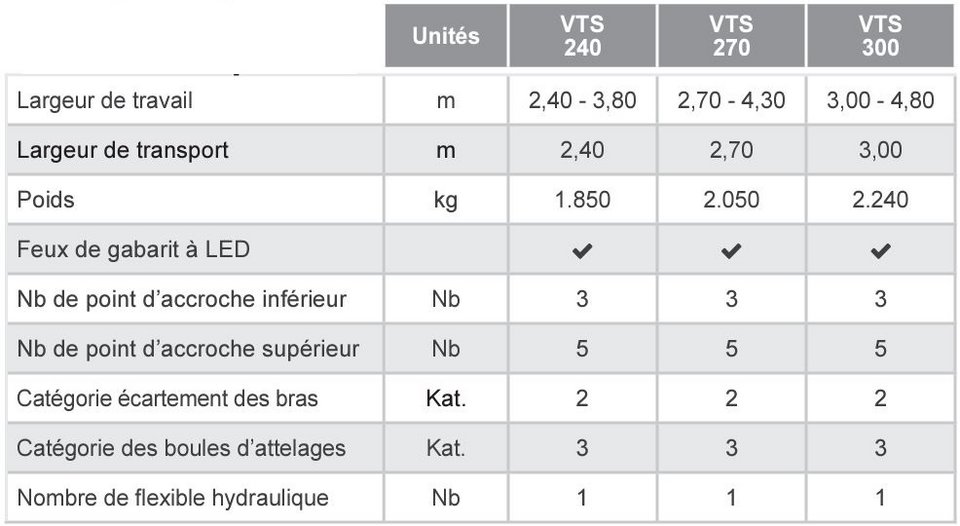This screenshot has height=526, width=960.
Task: Click the 2,70 - 4,30 working width cell
Action: click(732, 100)
